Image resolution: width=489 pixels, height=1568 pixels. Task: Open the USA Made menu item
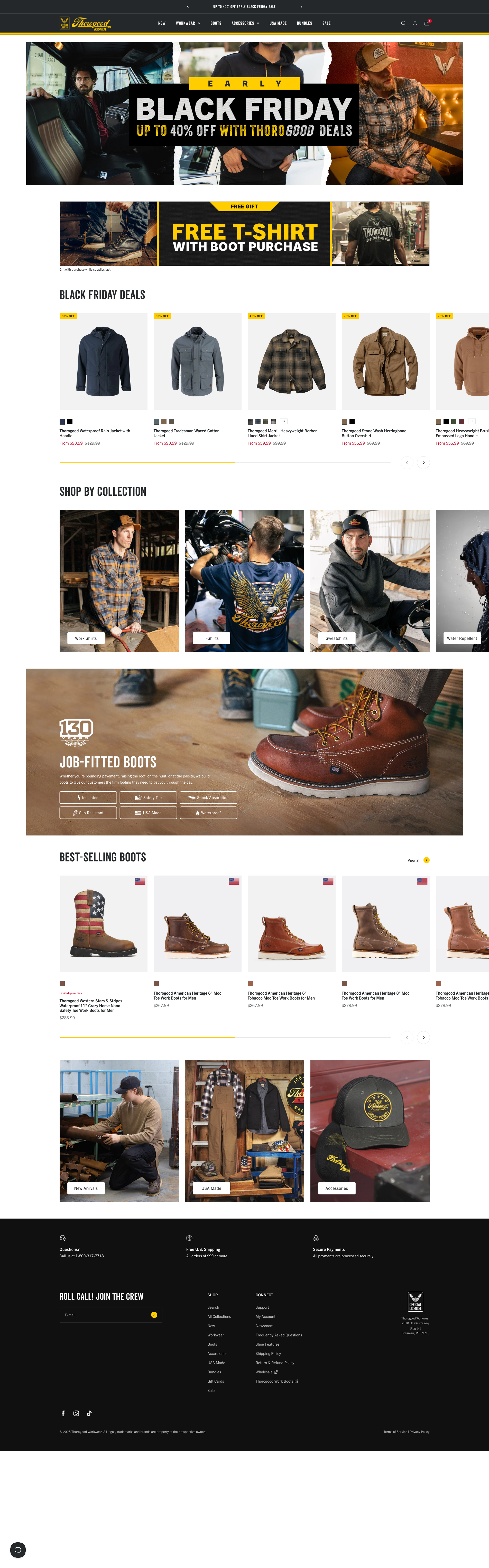tap(278, 23)
